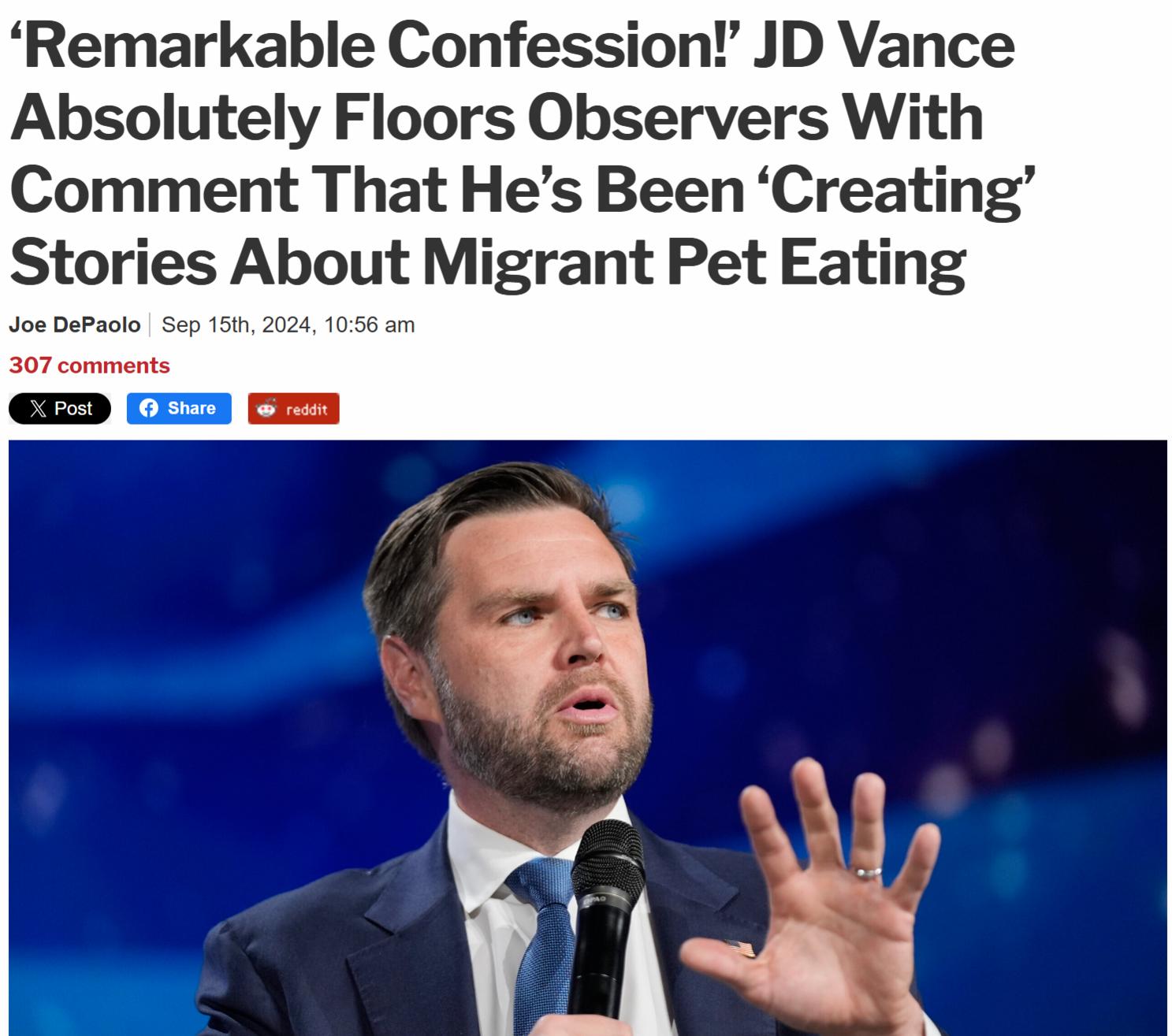
Task: Click the headline line starting "Comment That He's Been"
Action: 520,190
